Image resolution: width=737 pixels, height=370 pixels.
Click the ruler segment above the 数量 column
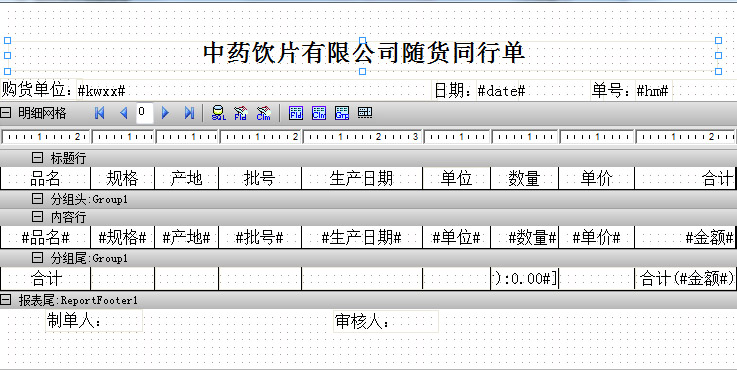[x=524, y=137]
